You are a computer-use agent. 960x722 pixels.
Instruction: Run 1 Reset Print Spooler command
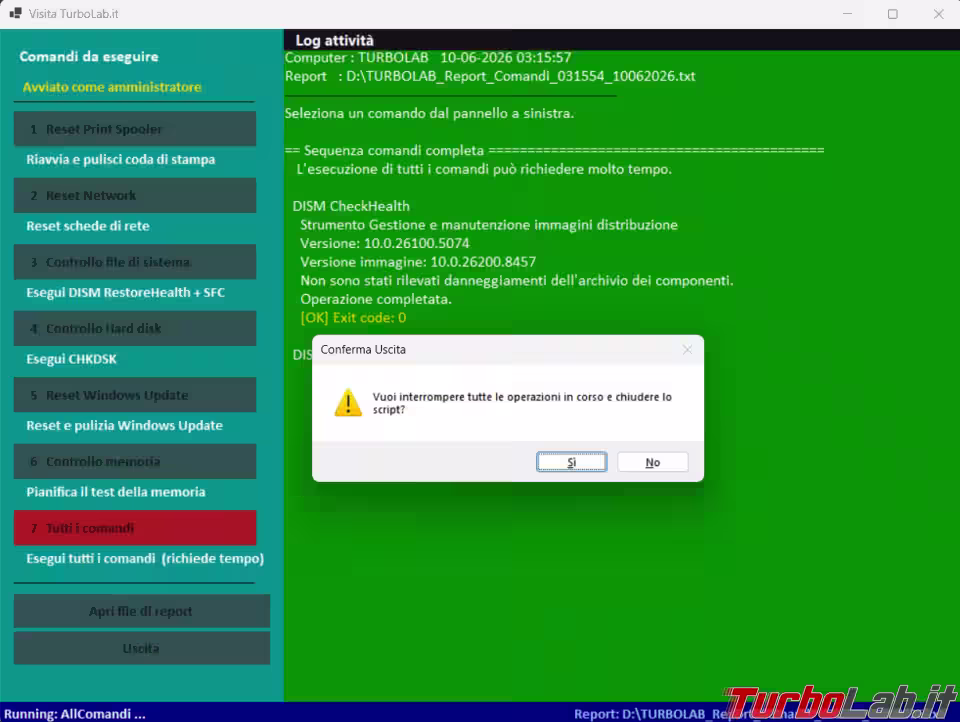coord(135,129)
